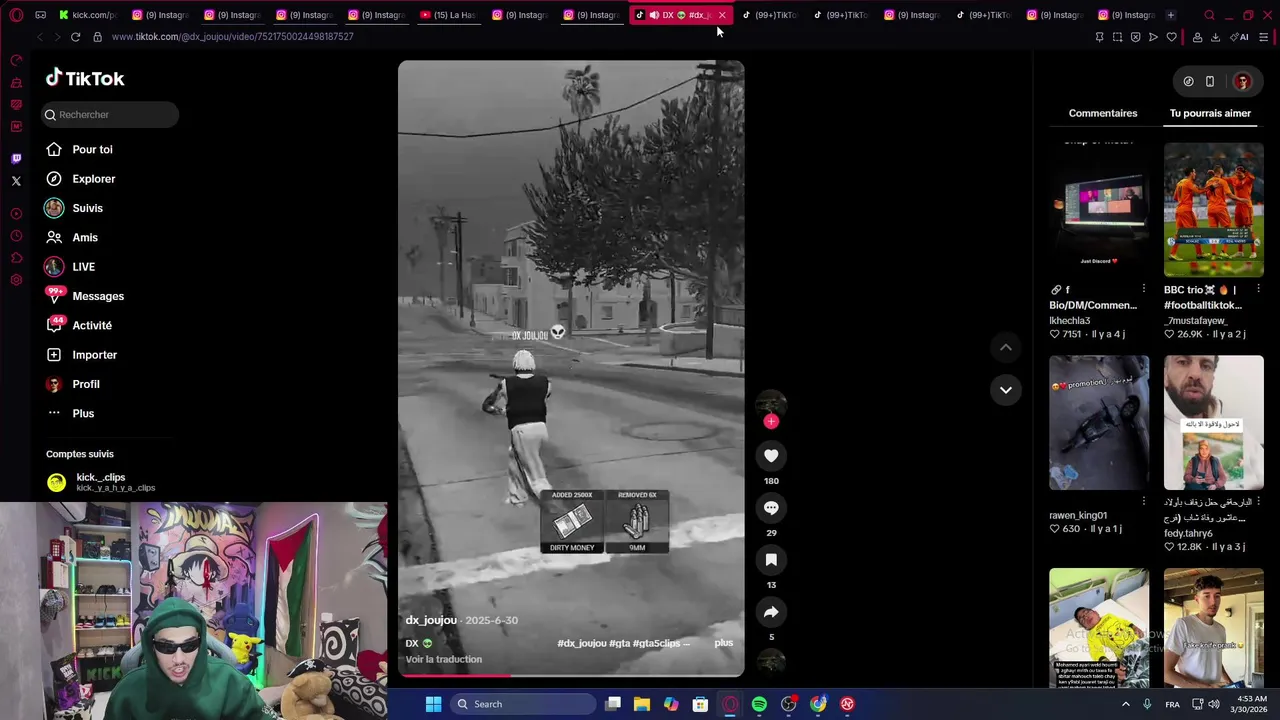Click the circular icon left of phone icon
1280x720 pixels.
point(1188,81)
